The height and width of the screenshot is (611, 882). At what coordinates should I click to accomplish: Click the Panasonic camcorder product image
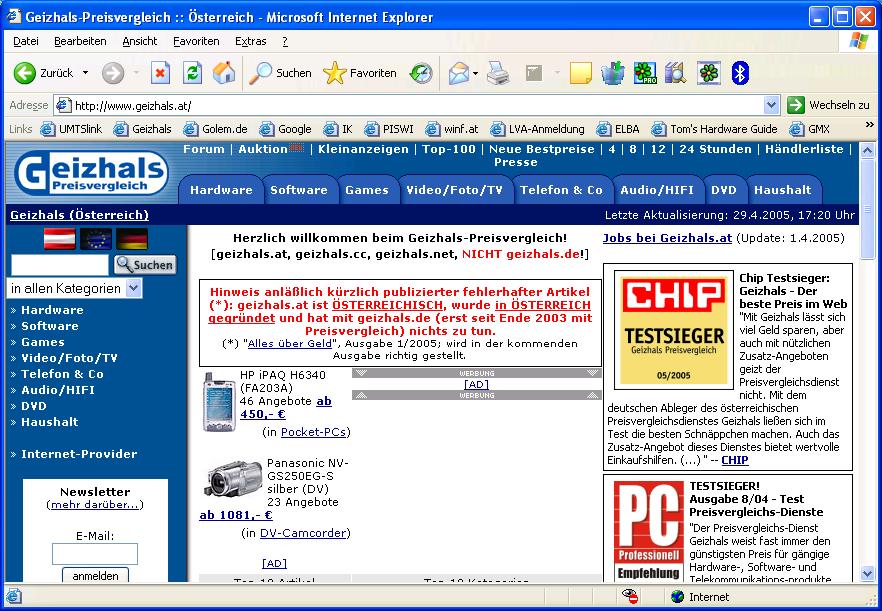click(x=233, y=479)
